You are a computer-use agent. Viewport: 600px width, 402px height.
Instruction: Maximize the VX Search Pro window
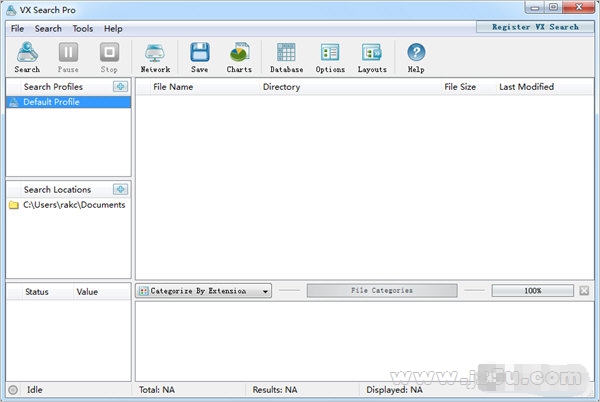553,7
